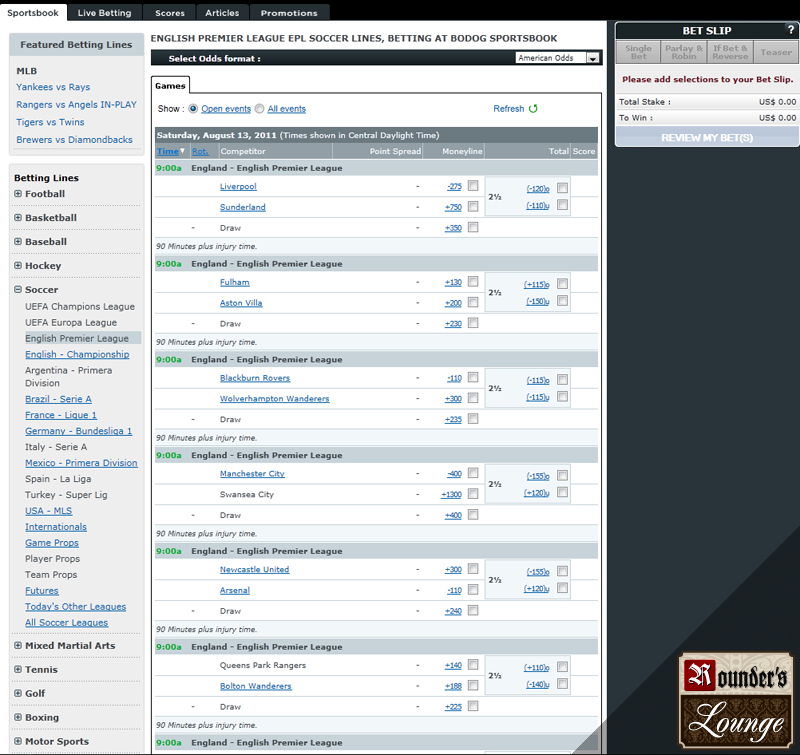Select UEFA Champions League in the sidebar
This screenshot has height=755, width=800.
80,307
